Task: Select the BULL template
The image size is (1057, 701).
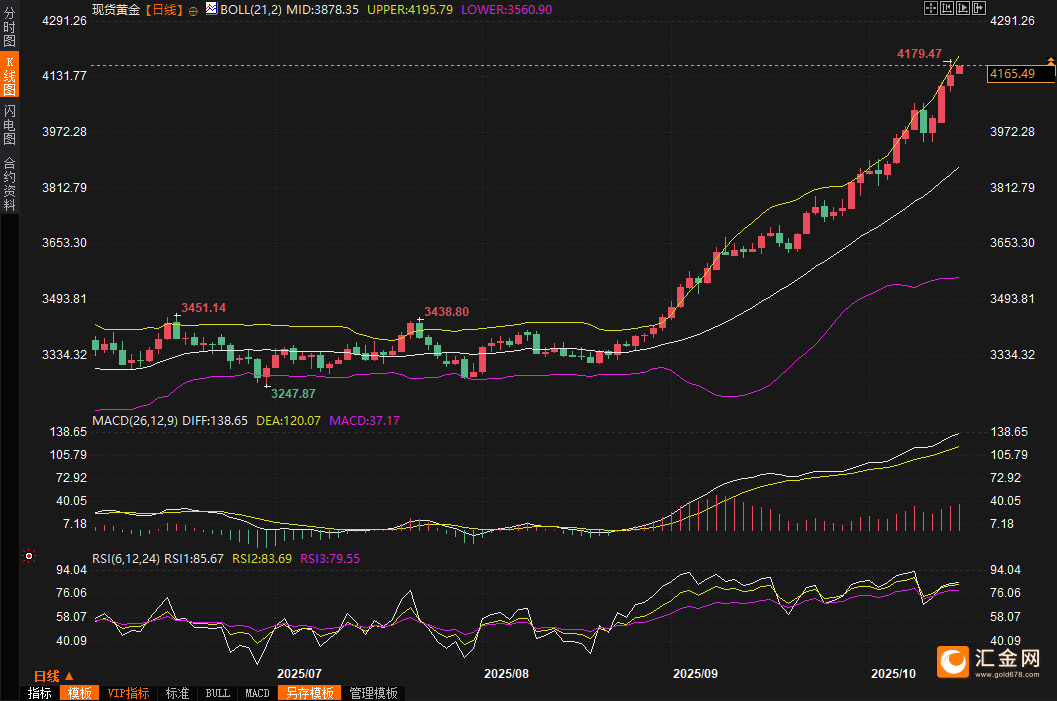Action: pos(217,693)
